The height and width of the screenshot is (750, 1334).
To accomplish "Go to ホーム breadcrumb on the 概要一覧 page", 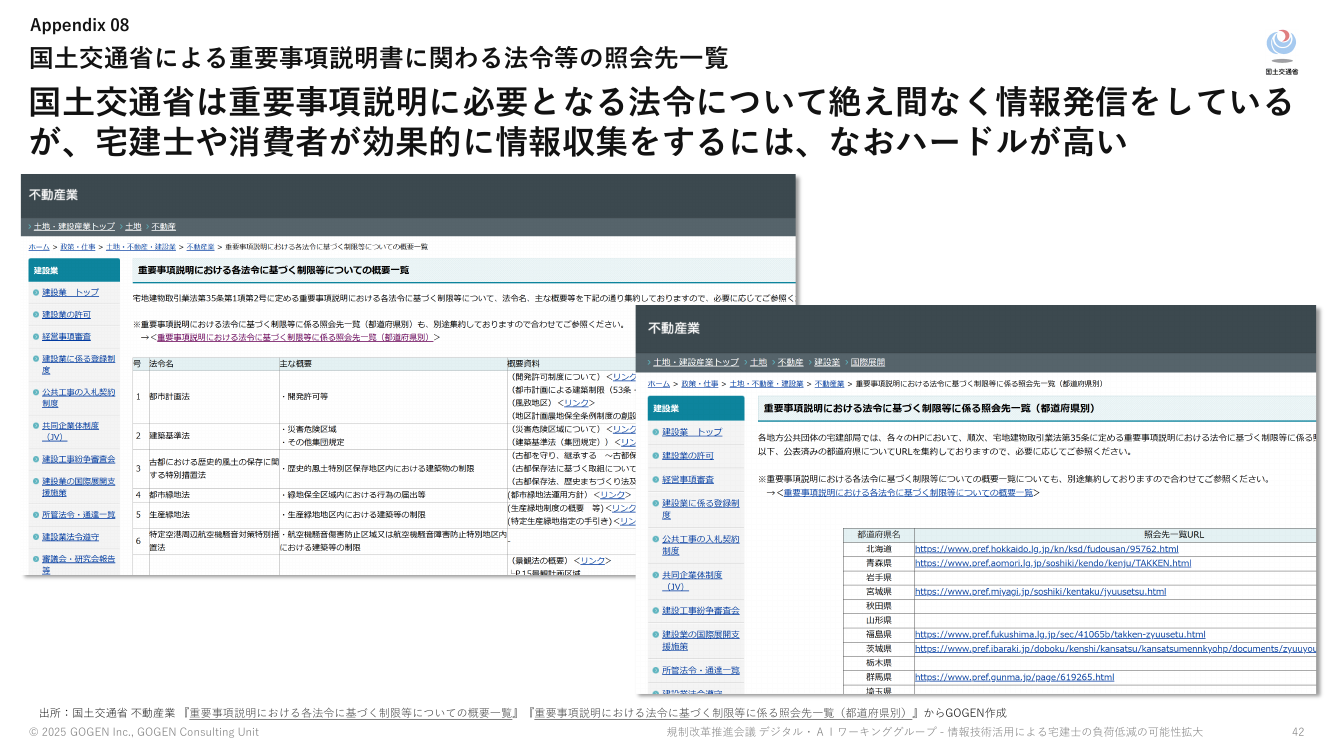I will coord(39,246).
